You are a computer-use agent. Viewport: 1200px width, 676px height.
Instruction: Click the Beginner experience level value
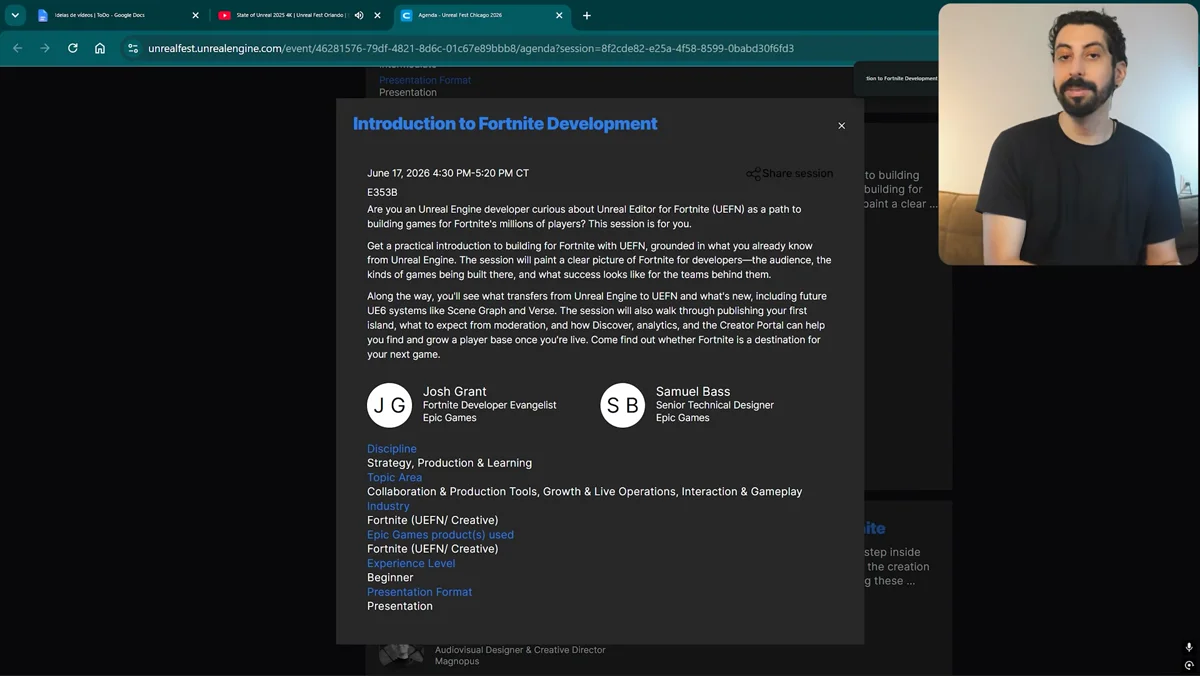click(390, 578)
